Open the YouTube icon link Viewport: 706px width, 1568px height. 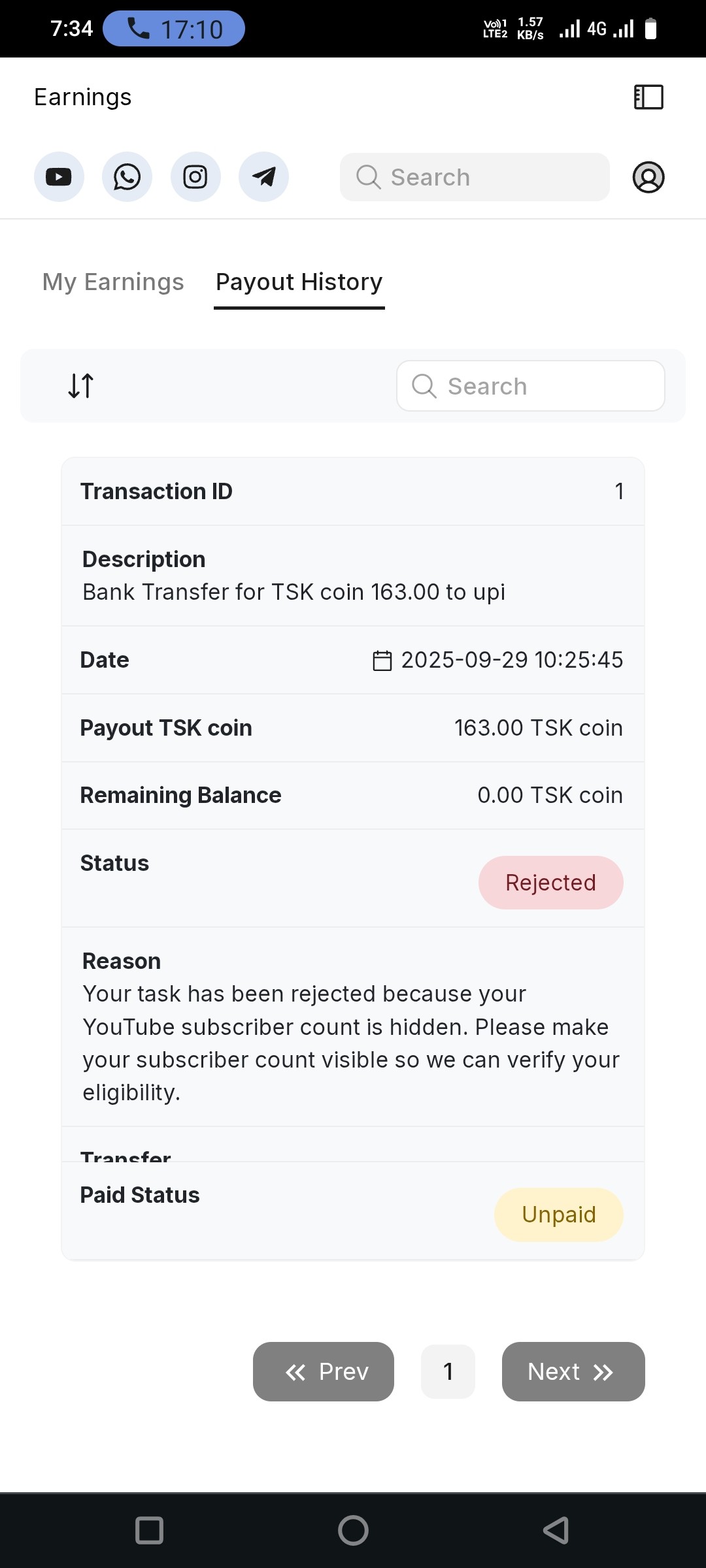[x=59, y=177]
